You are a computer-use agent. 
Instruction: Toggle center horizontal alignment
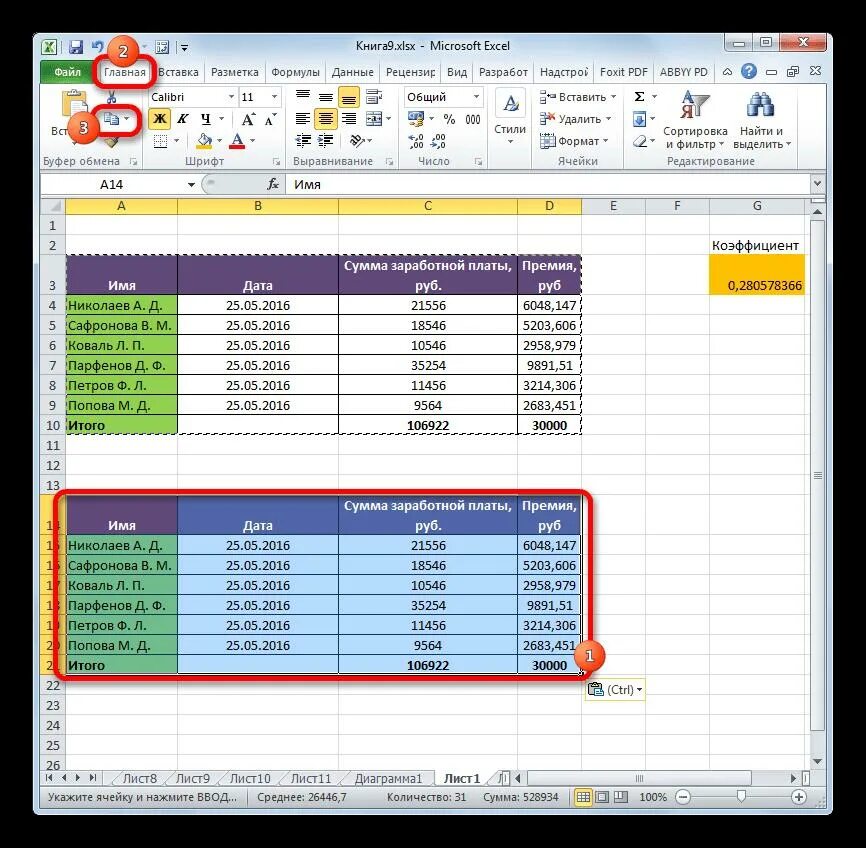point(326,119)
